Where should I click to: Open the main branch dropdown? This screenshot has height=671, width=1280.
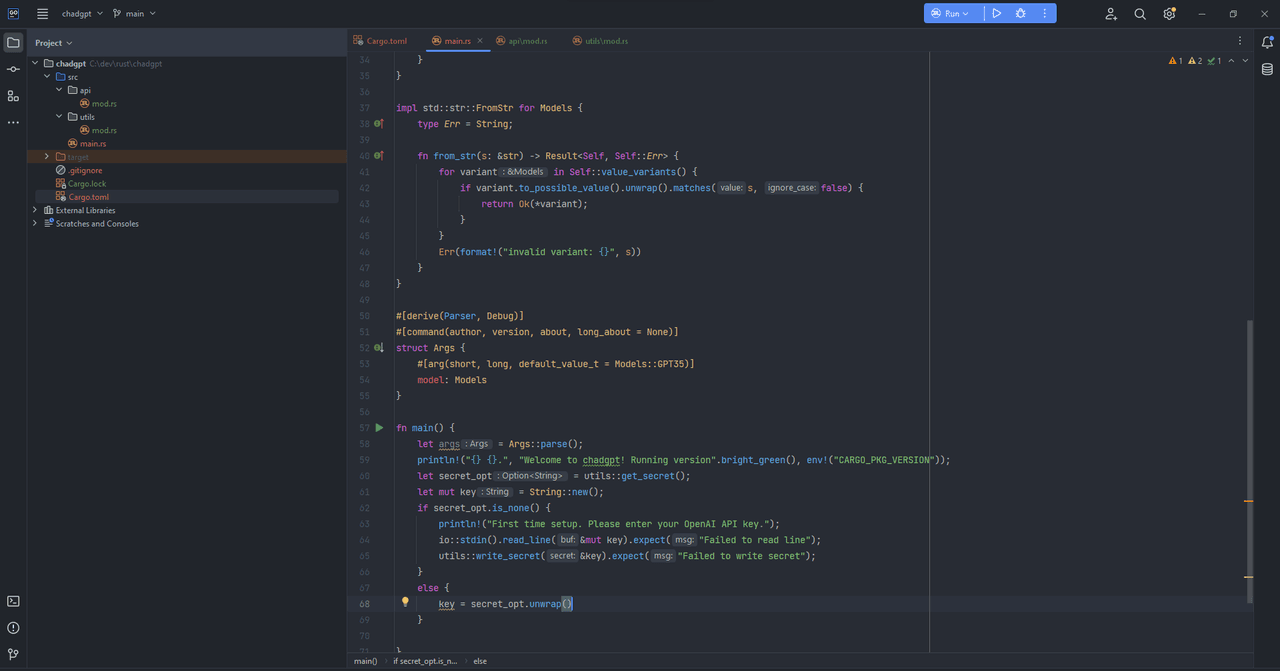[x=134, y=14]
